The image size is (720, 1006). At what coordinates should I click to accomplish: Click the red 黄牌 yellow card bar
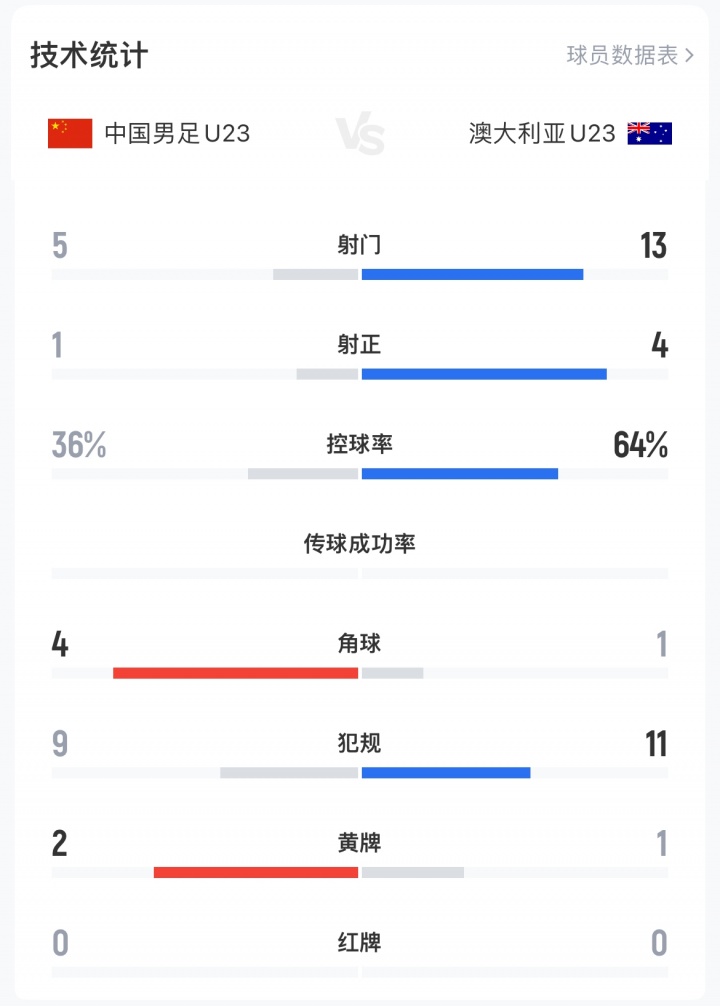click(256, 872)
